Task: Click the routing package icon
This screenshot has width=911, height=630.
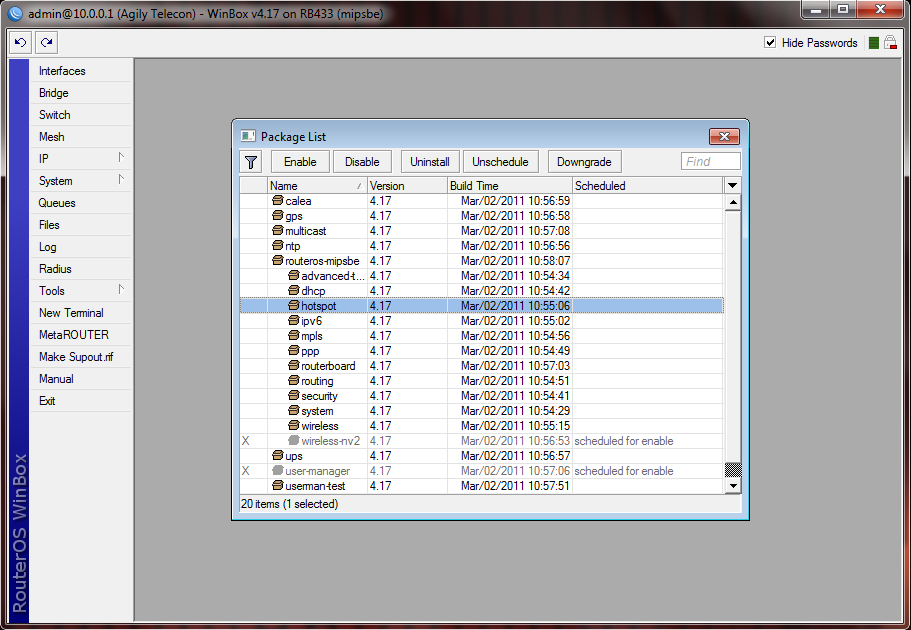Action: point(294,381)
